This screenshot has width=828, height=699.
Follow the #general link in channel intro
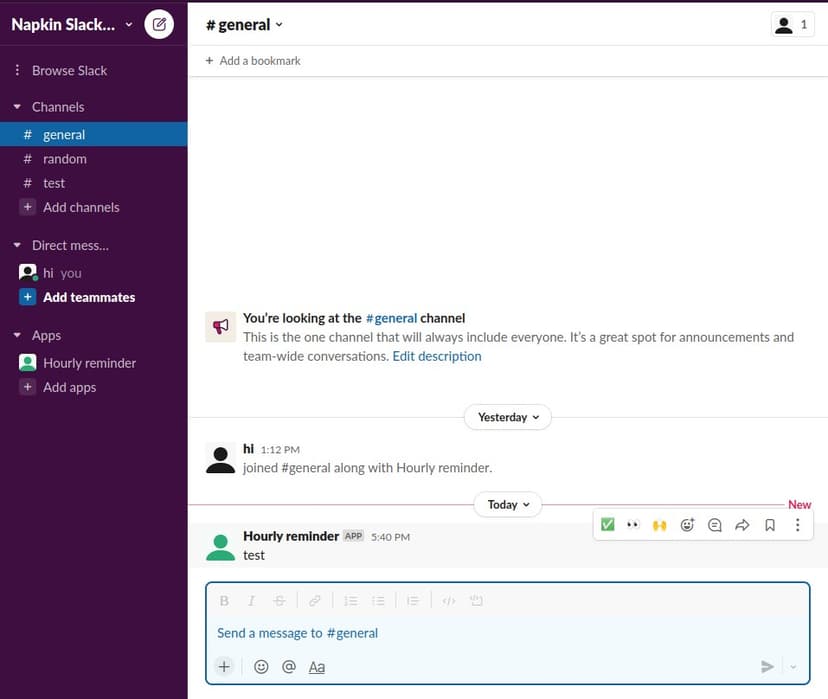[391, 318]
